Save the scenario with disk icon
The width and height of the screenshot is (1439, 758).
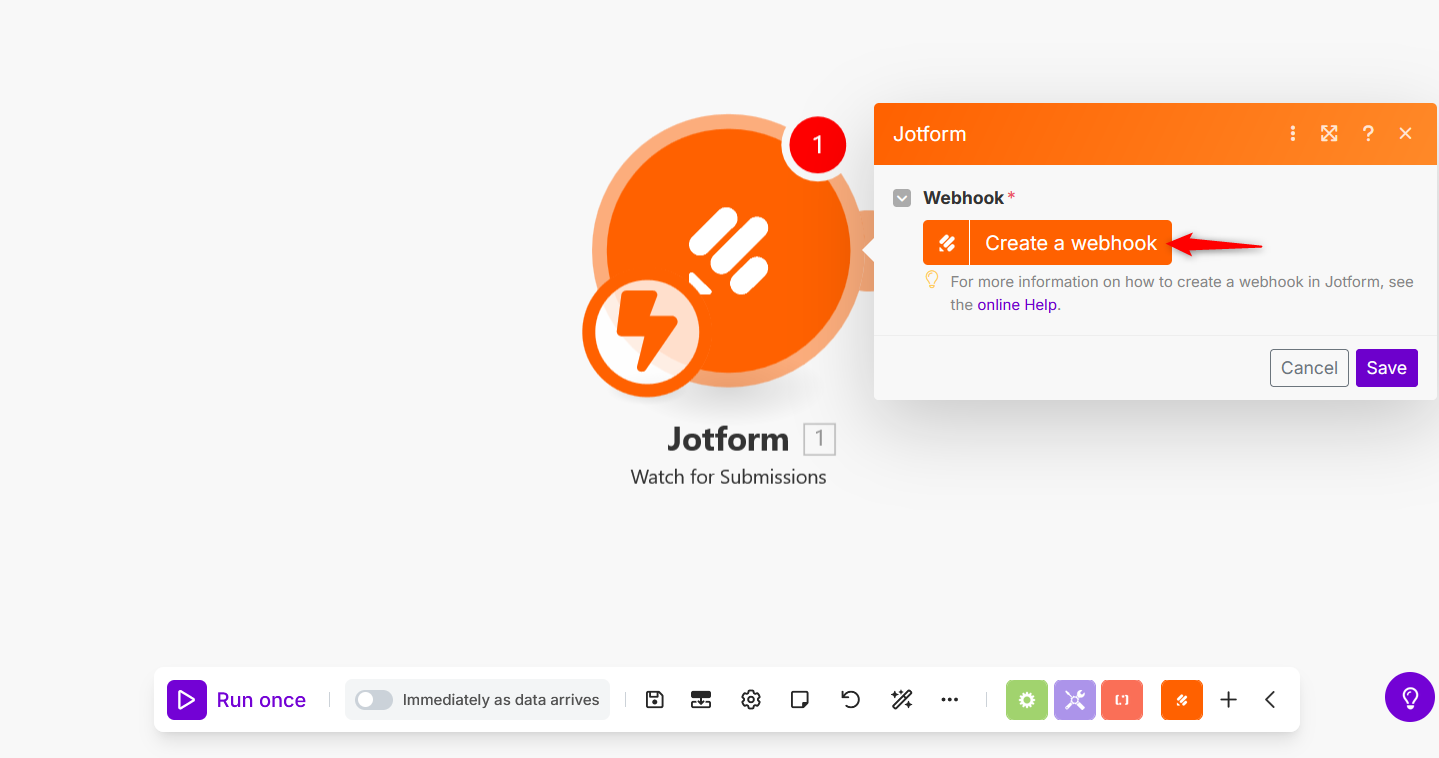click(x=655, y=700)
